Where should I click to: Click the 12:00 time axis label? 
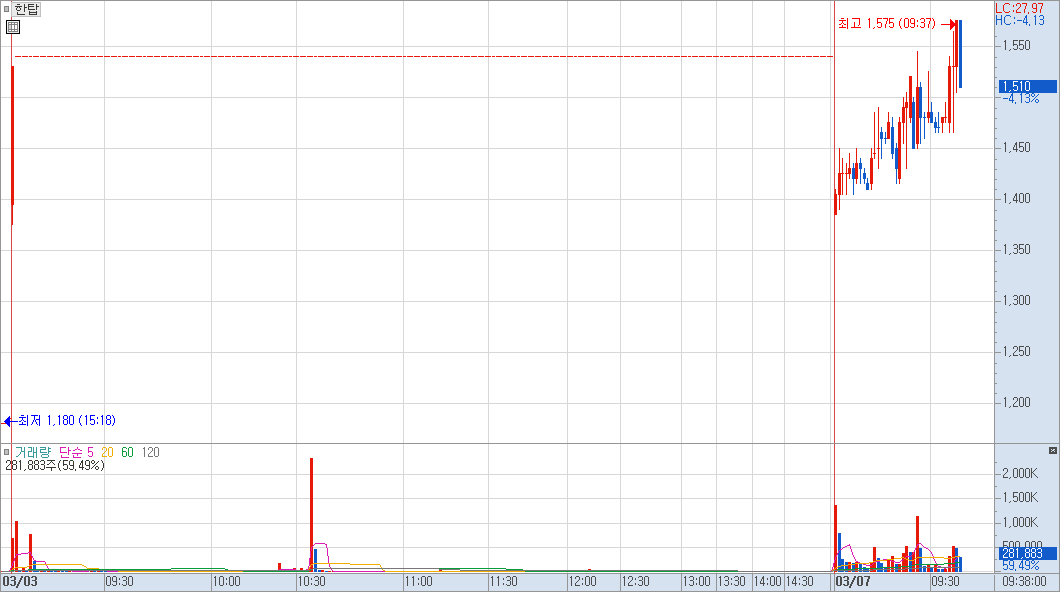tap(582, 581)
